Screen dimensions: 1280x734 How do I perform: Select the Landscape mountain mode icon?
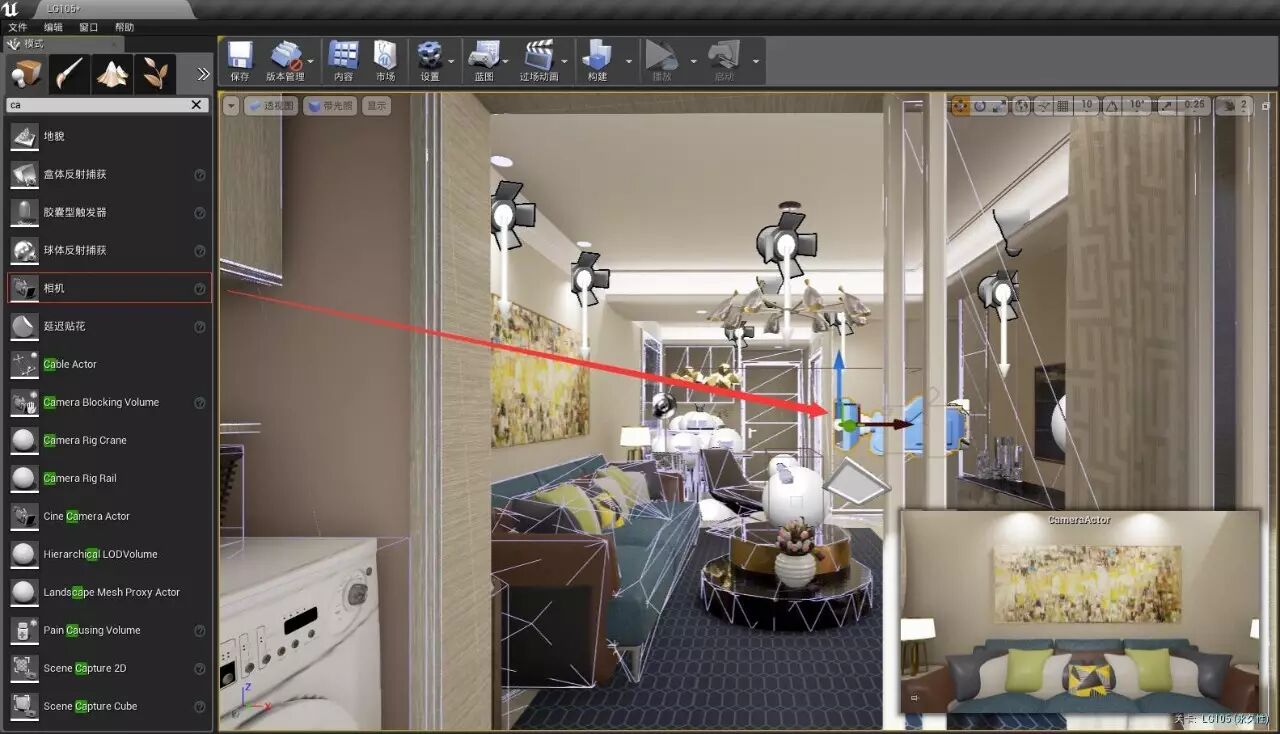pyautogui.click(x=111, y=74)
